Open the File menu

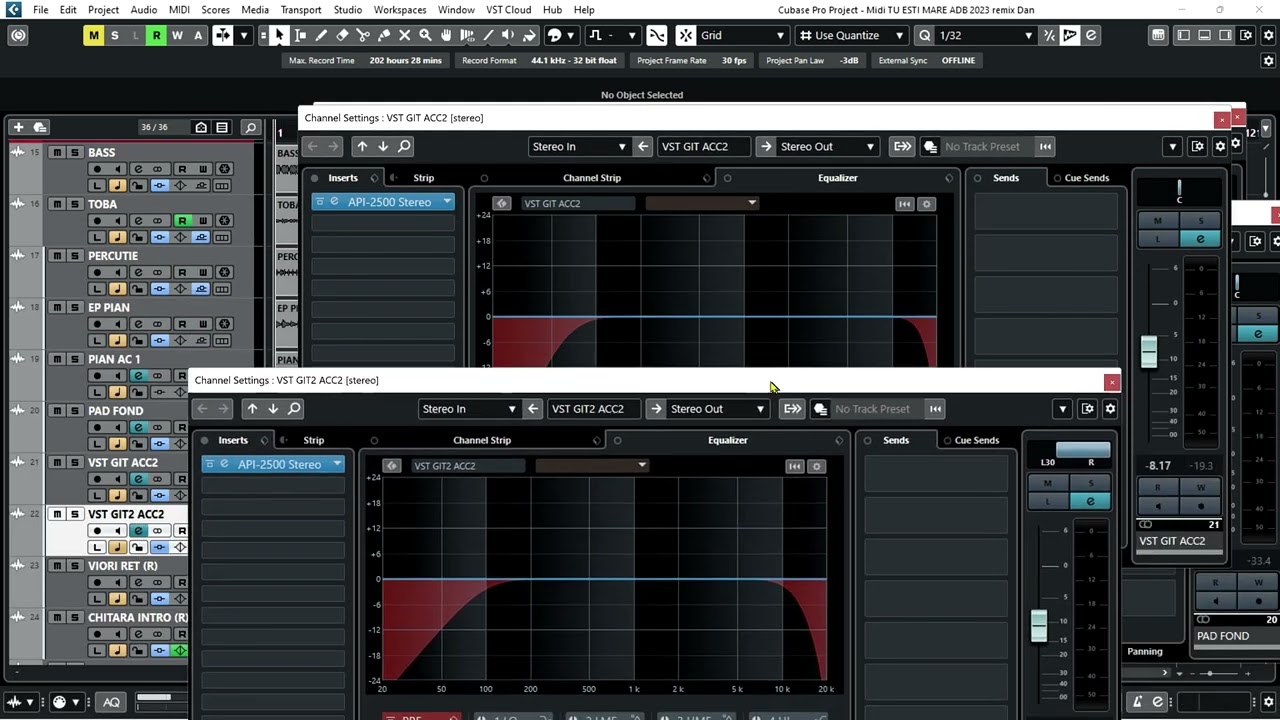pyautogui.click(x=40, y=10)
